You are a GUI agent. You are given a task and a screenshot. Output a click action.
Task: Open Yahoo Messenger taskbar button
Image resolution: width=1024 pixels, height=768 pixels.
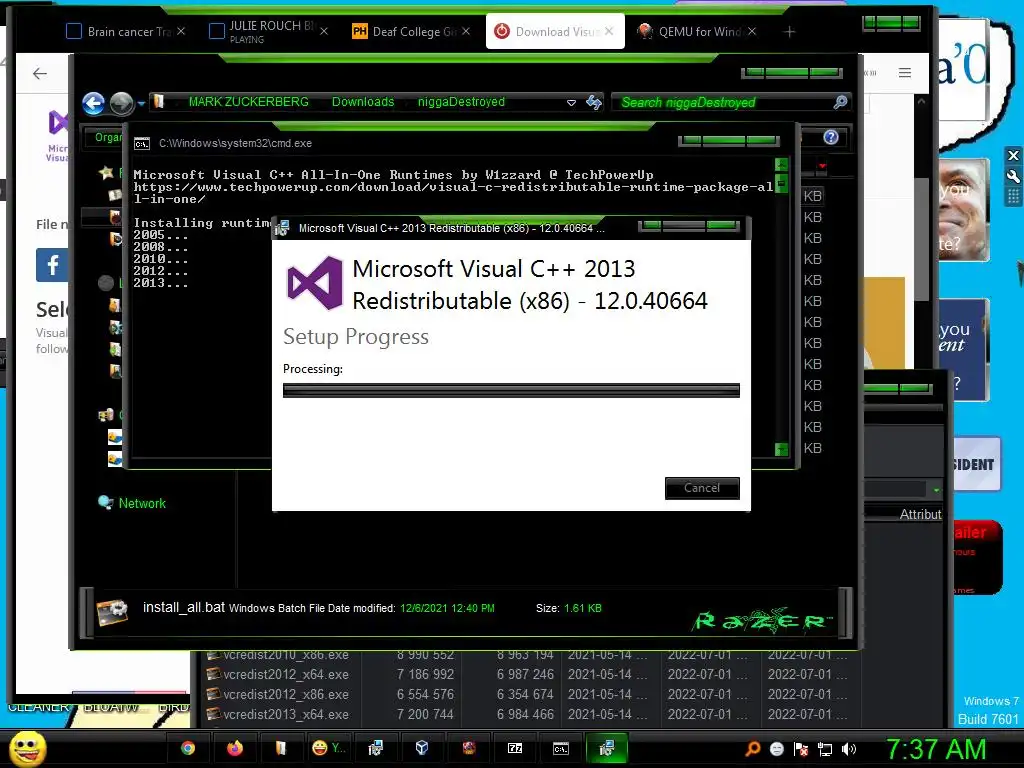pos(328,748)
